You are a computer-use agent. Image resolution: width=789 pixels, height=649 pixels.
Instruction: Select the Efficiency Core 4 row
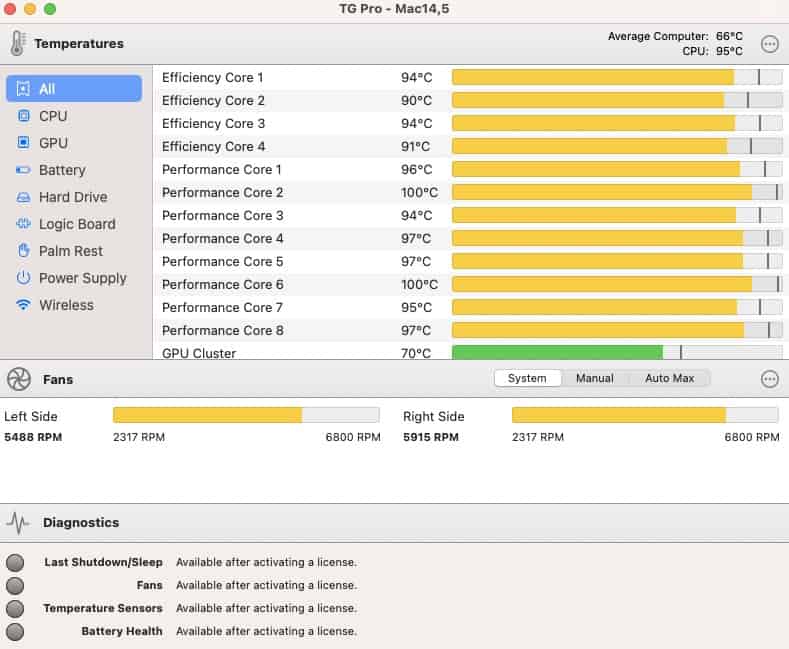coord(470,146)
